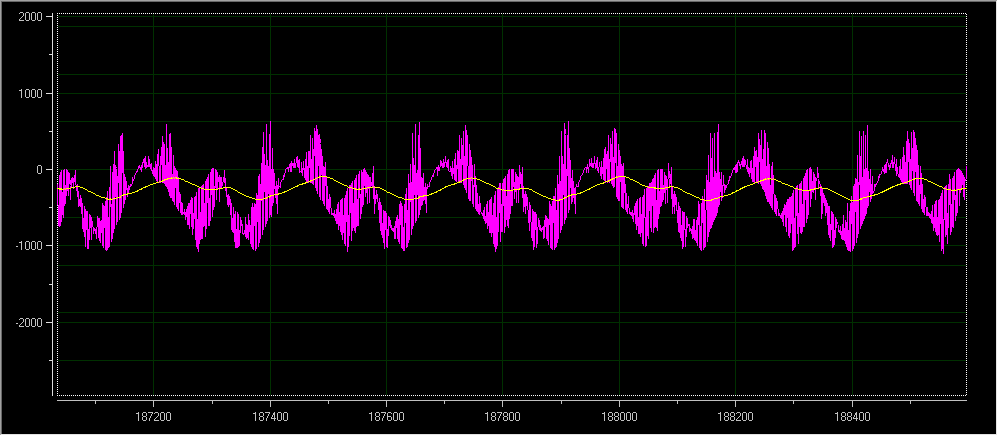Viewport: 998px width, 436px height.
Task: Select the 0 y-axis label
Action: click(x=38, y=170)
